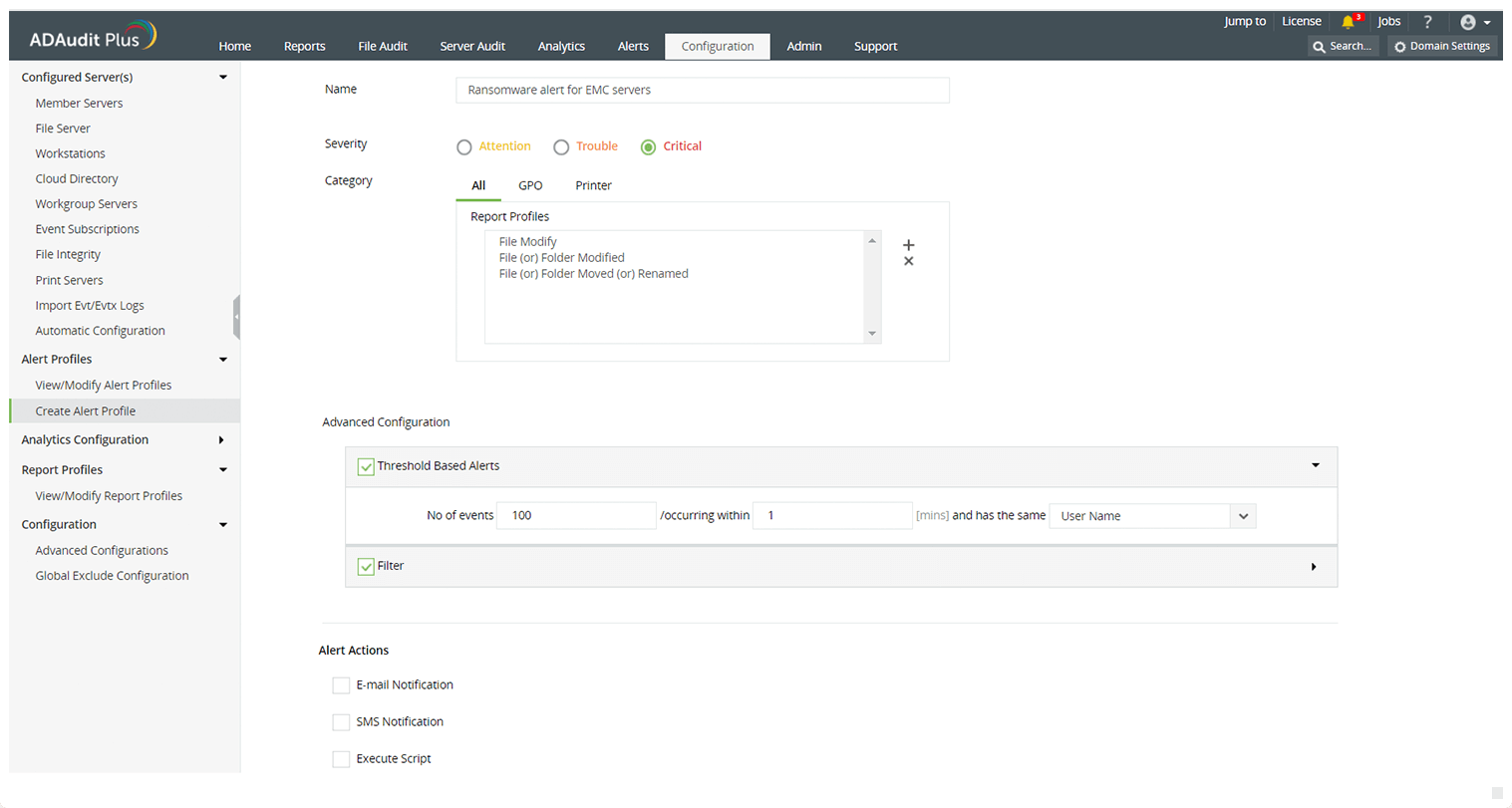Enable SMS Notification checkbox
This screenshot has width=1512, height=808.
pos(341,722)
